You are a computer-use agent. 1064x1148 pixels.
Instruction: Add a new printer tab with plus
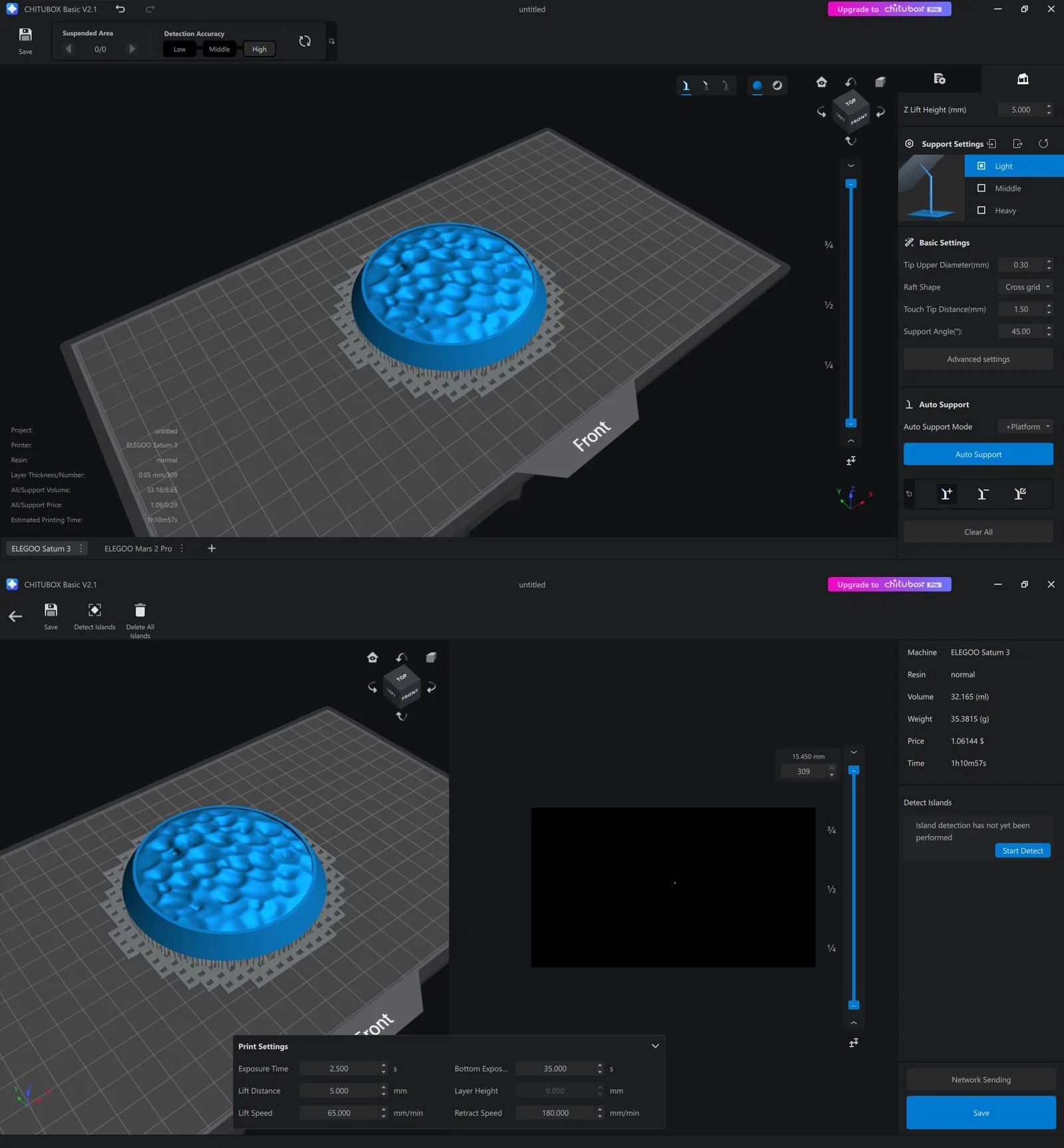click(x=211, y=548)
